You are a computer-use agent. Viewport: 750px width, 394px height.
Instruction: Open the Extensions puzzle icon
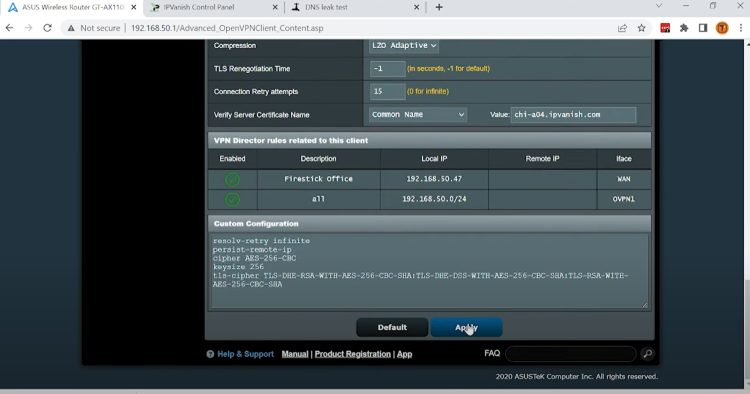click(684, 28)
